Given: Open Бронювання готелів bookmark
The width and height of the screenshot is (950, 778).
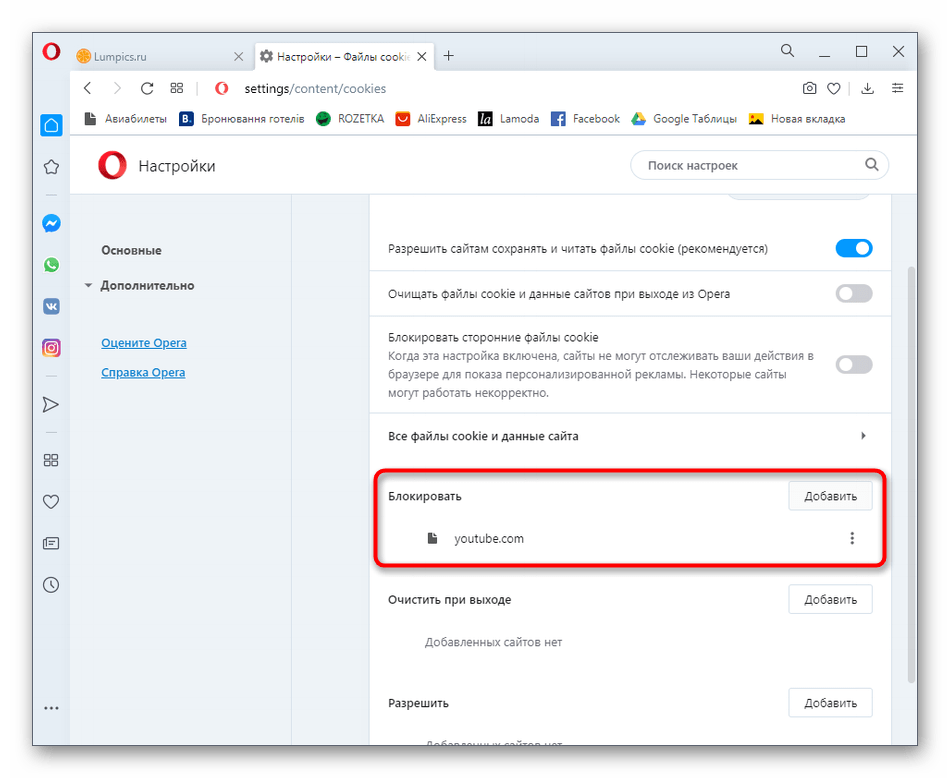Looking at the screenshot, I should point(242,119).
